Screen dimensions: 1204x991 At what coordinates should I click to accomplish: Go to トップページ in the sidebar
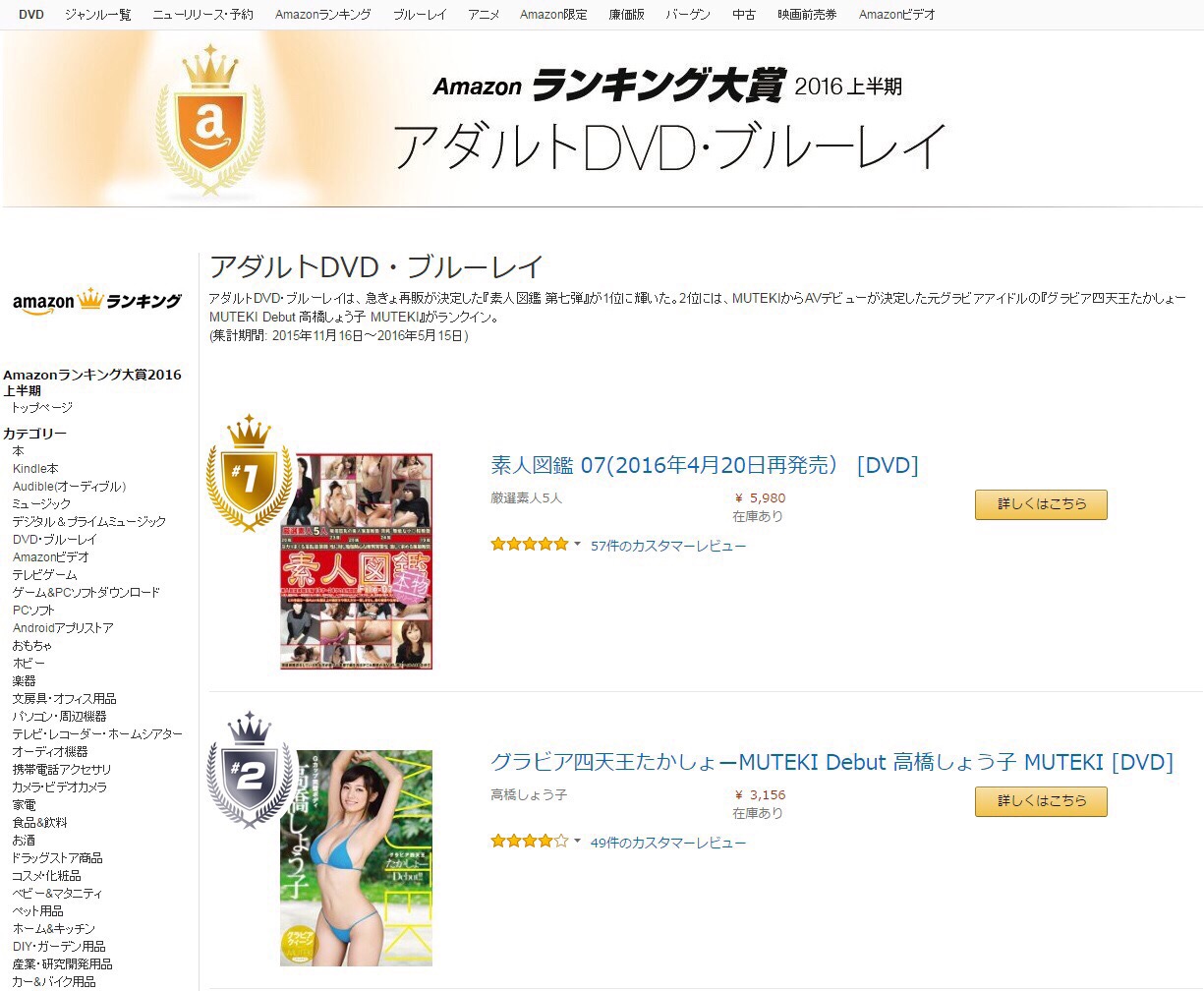[42, 407]
